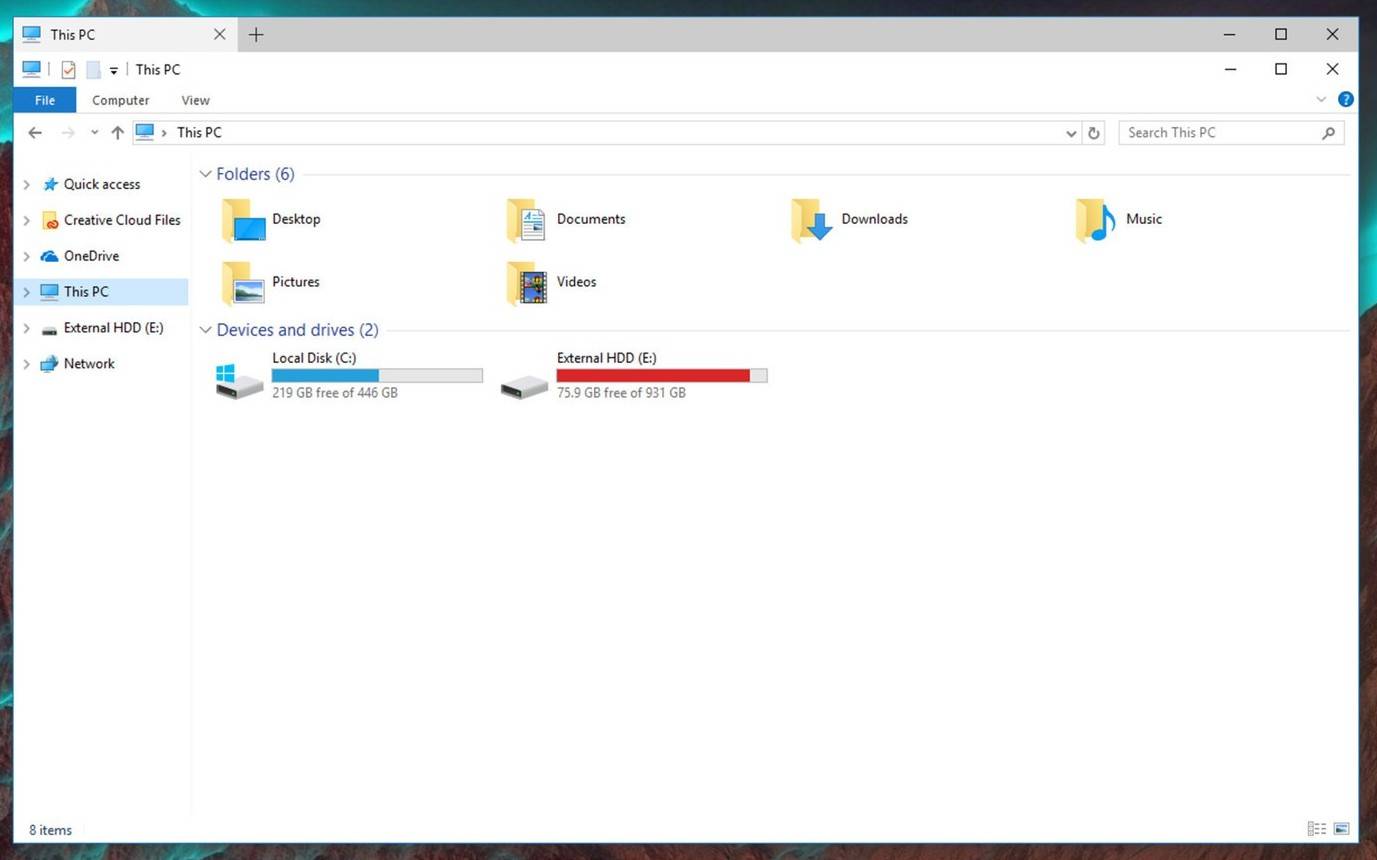The image size is (1377, 860).
Task: Open the Pictures folder
Action: [x=271, y=283]
